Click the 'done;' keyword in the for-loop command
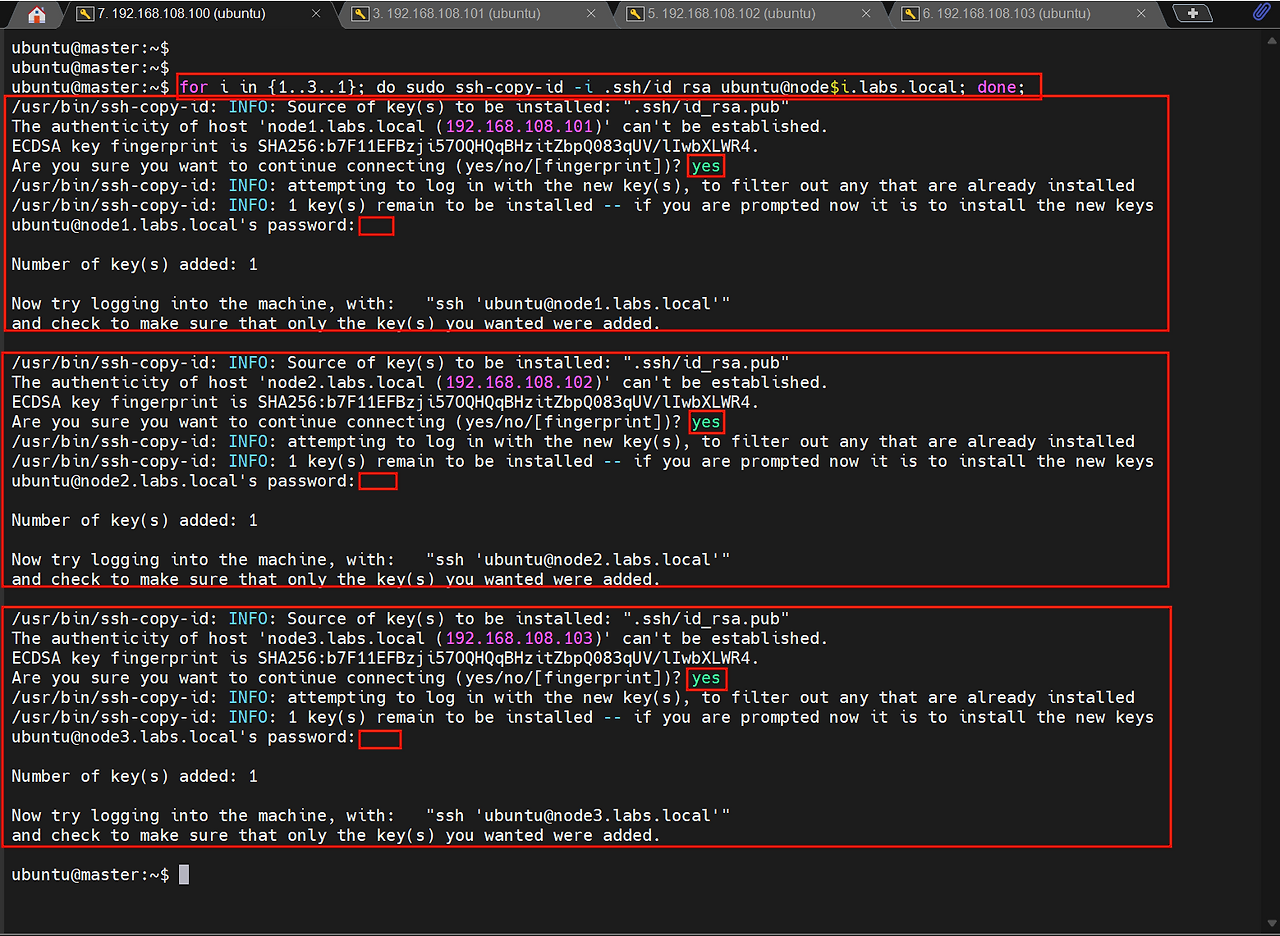 pyautogui.click(x=1001, y=87)
